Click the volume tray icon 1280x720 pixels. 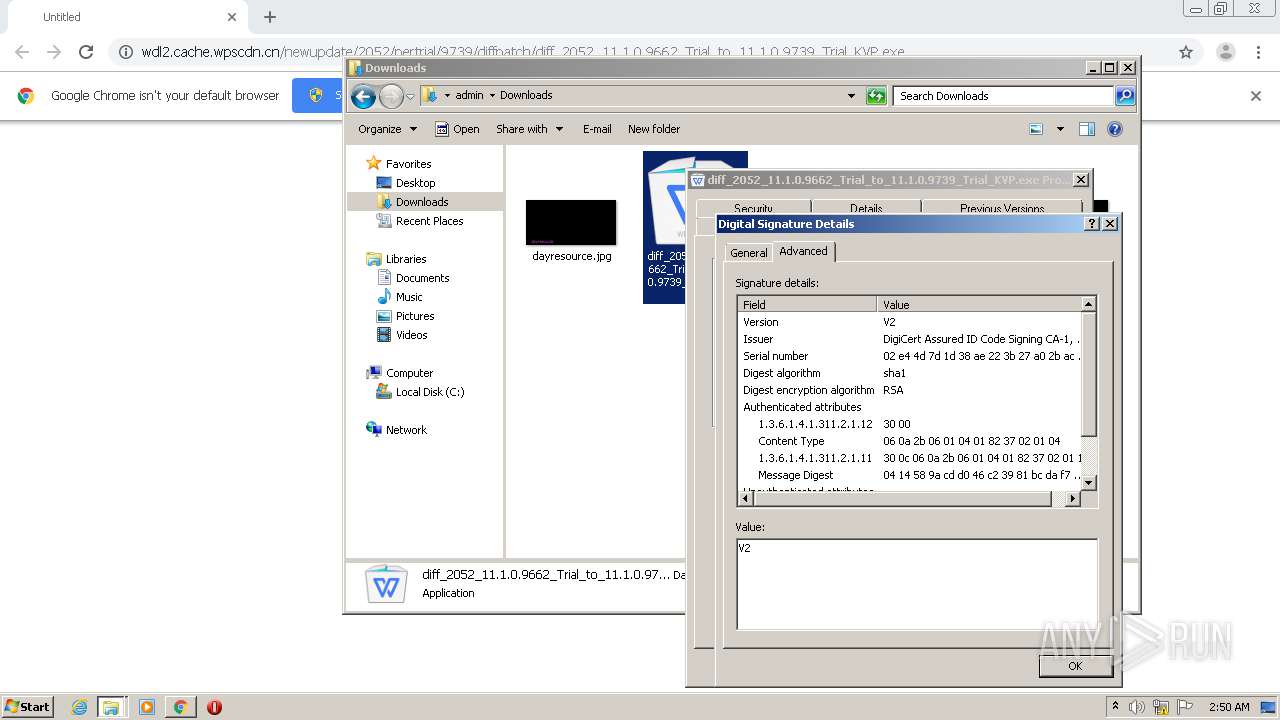click(1137, 707)
